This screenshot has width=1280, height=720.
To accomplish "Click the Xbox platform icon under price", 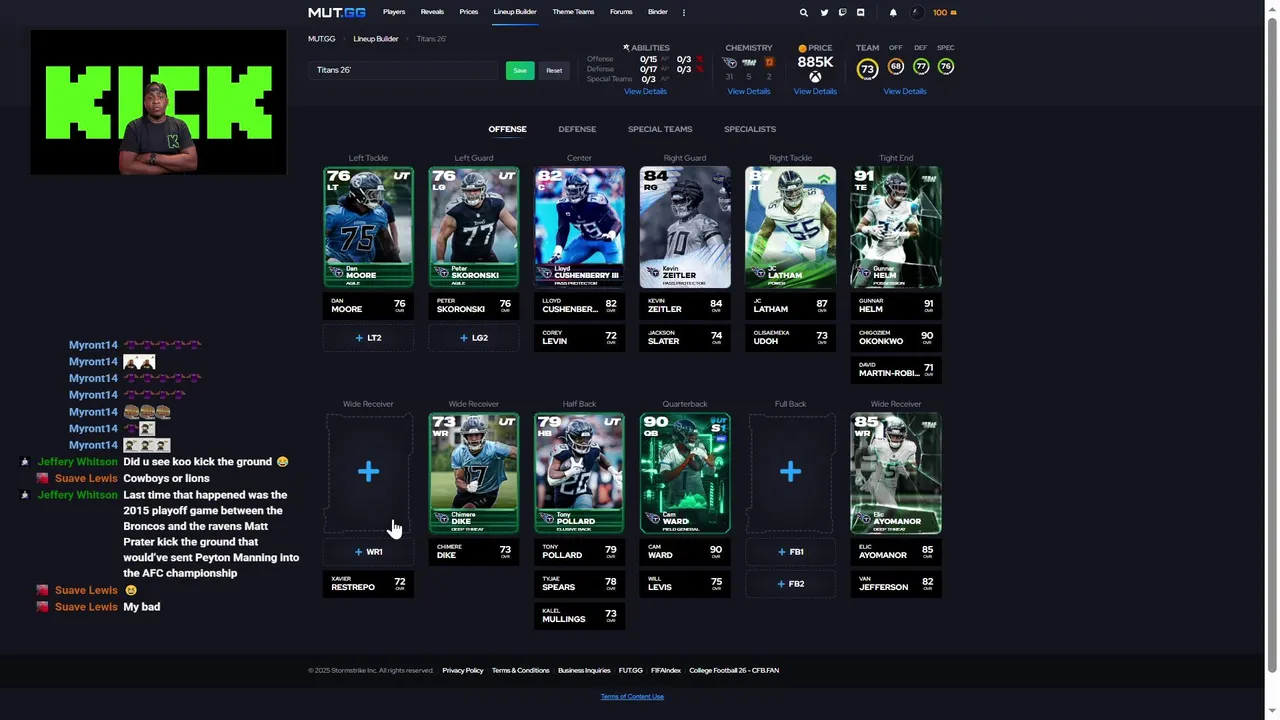I will point(815,77).
